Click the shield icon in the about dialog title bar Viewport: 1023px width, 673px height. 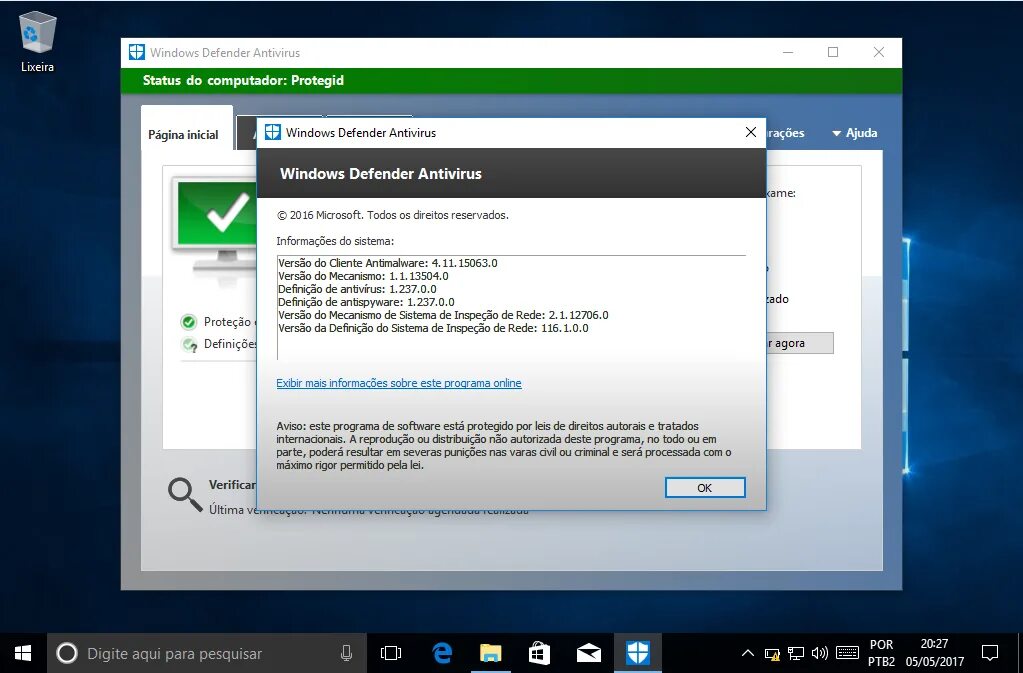tap(272, 132)
